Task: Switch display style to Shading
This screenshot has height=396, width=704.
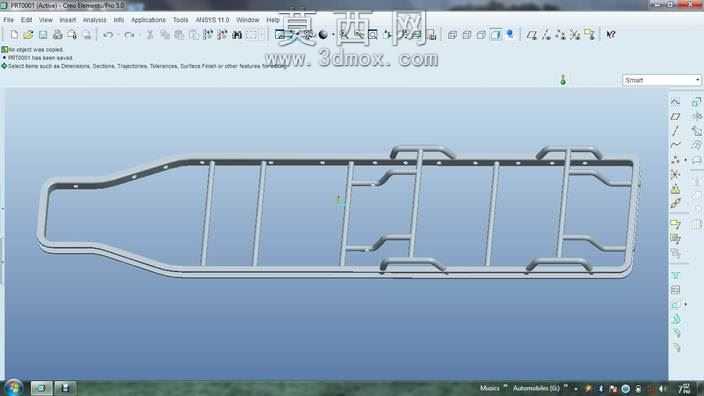Action: (496, 35)
